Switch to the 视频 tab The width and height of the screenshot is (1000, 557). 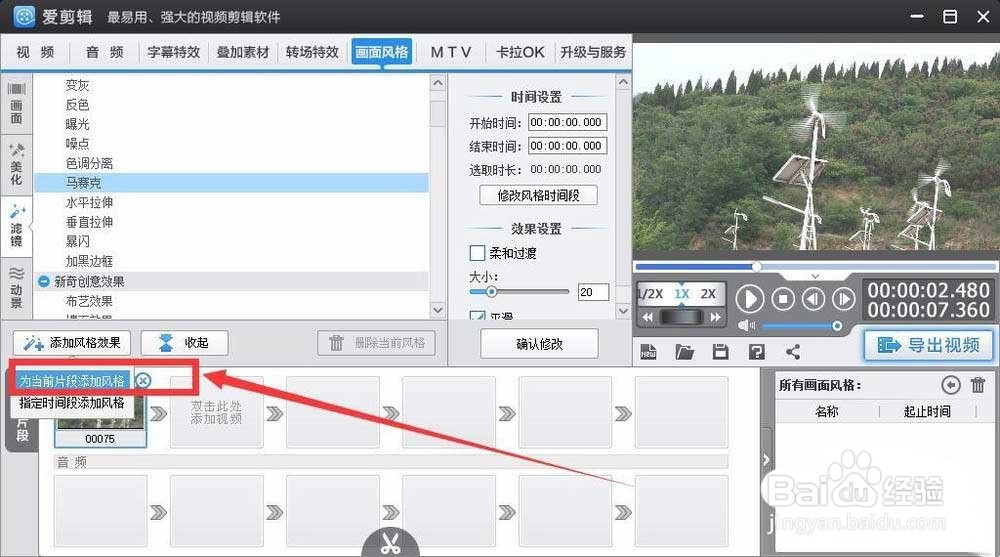point(35,52)
